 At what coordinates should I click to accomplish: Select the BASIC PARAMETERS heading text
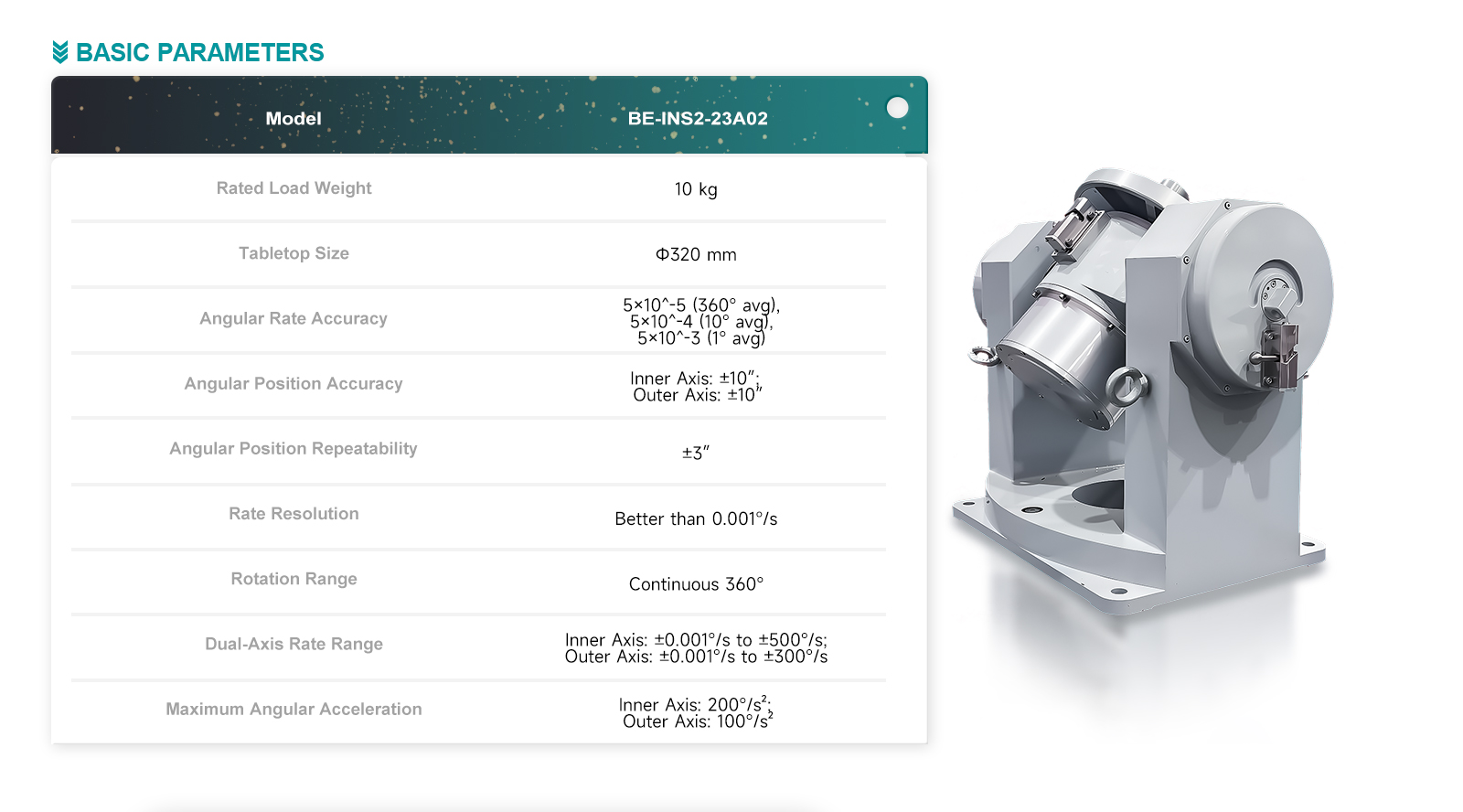199,52
